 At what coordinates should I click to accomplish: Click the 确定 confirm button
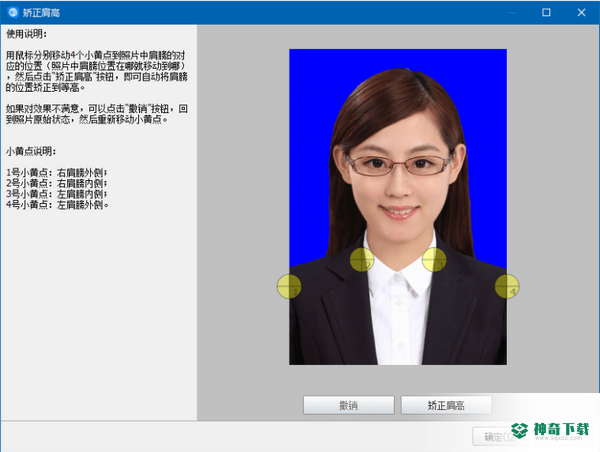coord(501,436)
